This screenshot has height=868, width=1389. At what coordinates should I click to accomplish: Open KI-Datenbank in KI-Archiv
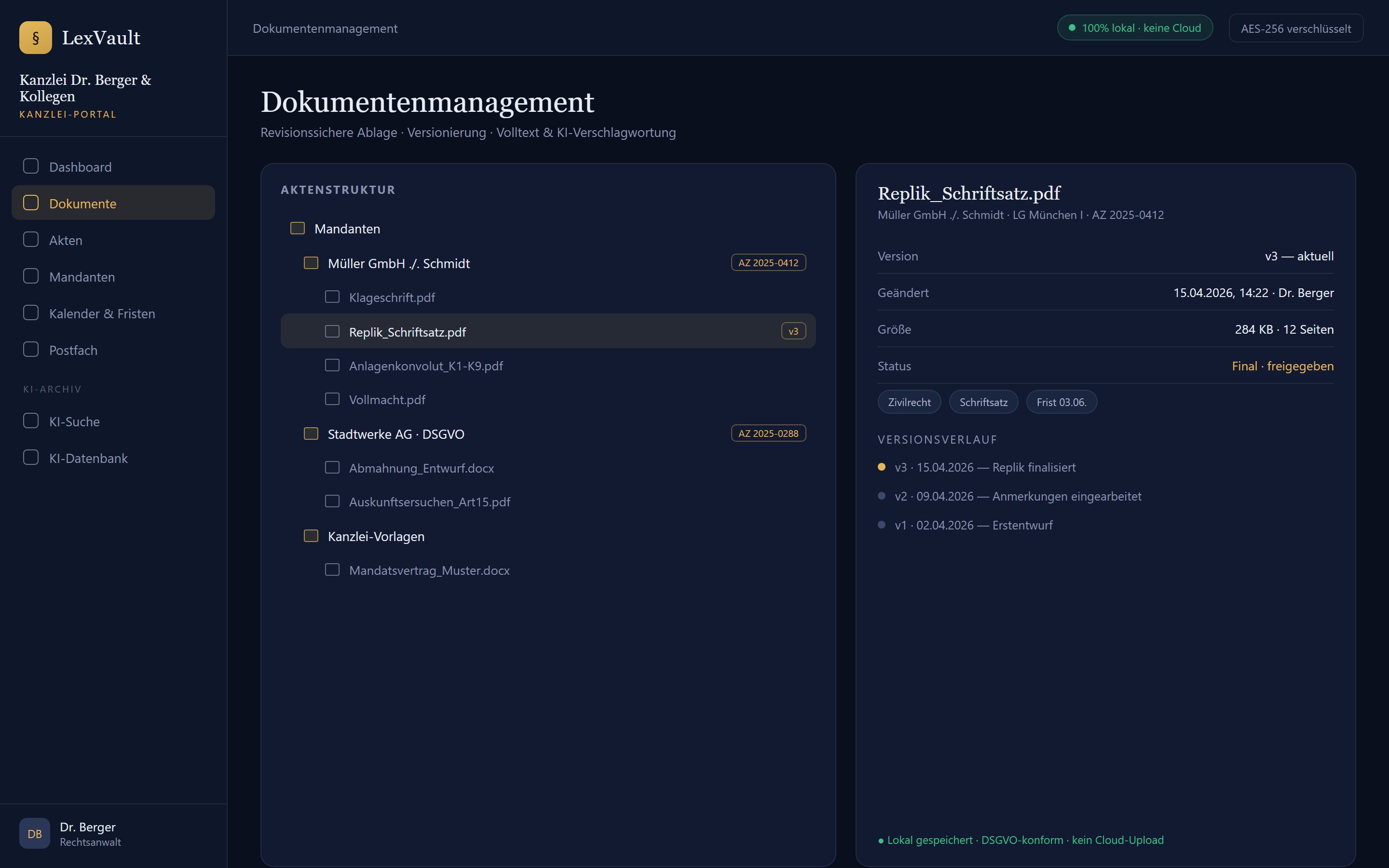(x=113, y=458)
